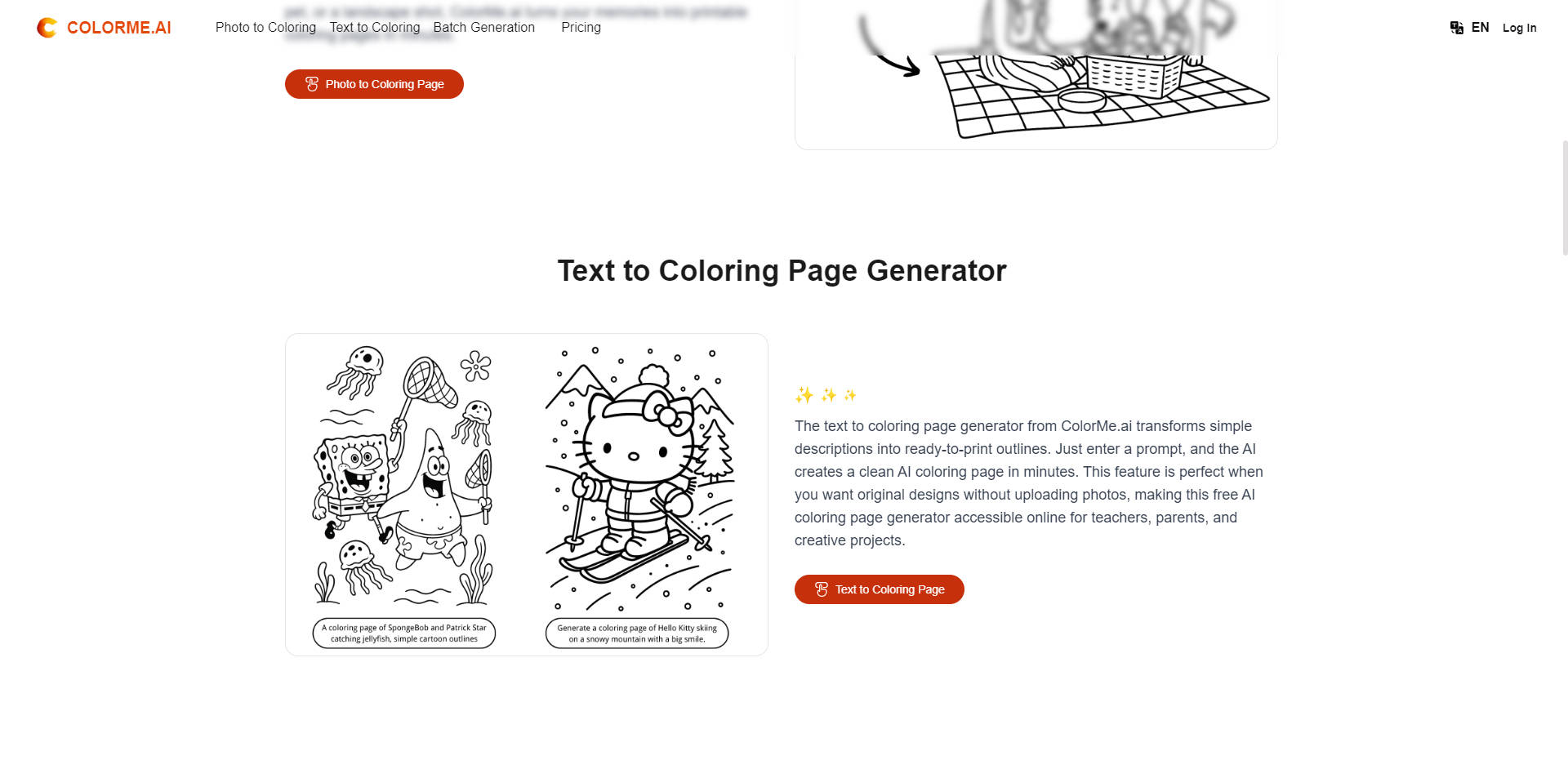Open Photo to Coloring from the navigation
The height and width of the screenshot is (769, 1568).
(x=265, y=27)
